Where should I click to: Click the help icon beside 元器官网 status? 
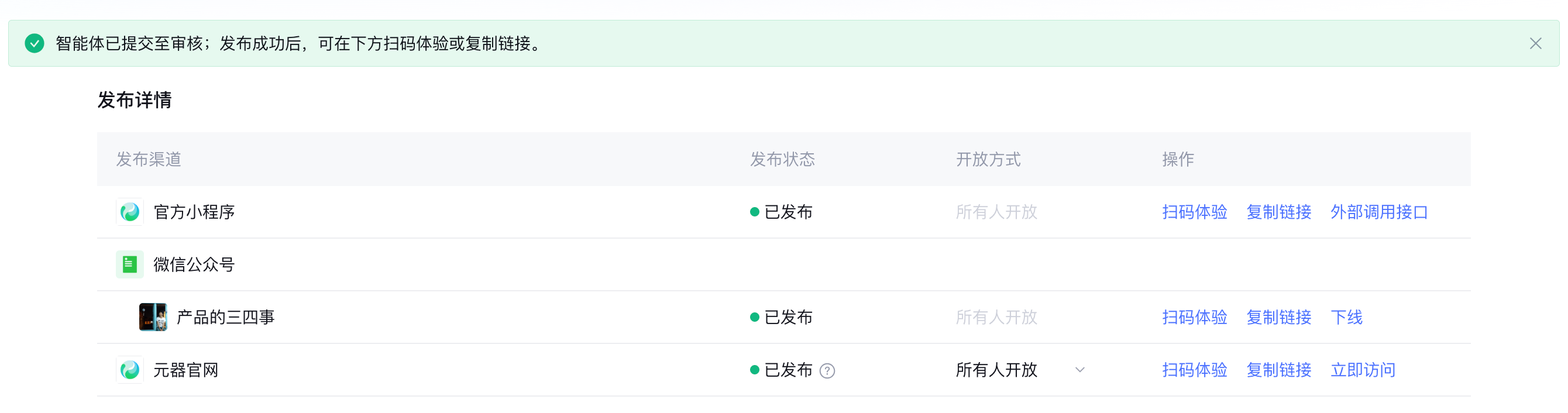pos(827,370)
